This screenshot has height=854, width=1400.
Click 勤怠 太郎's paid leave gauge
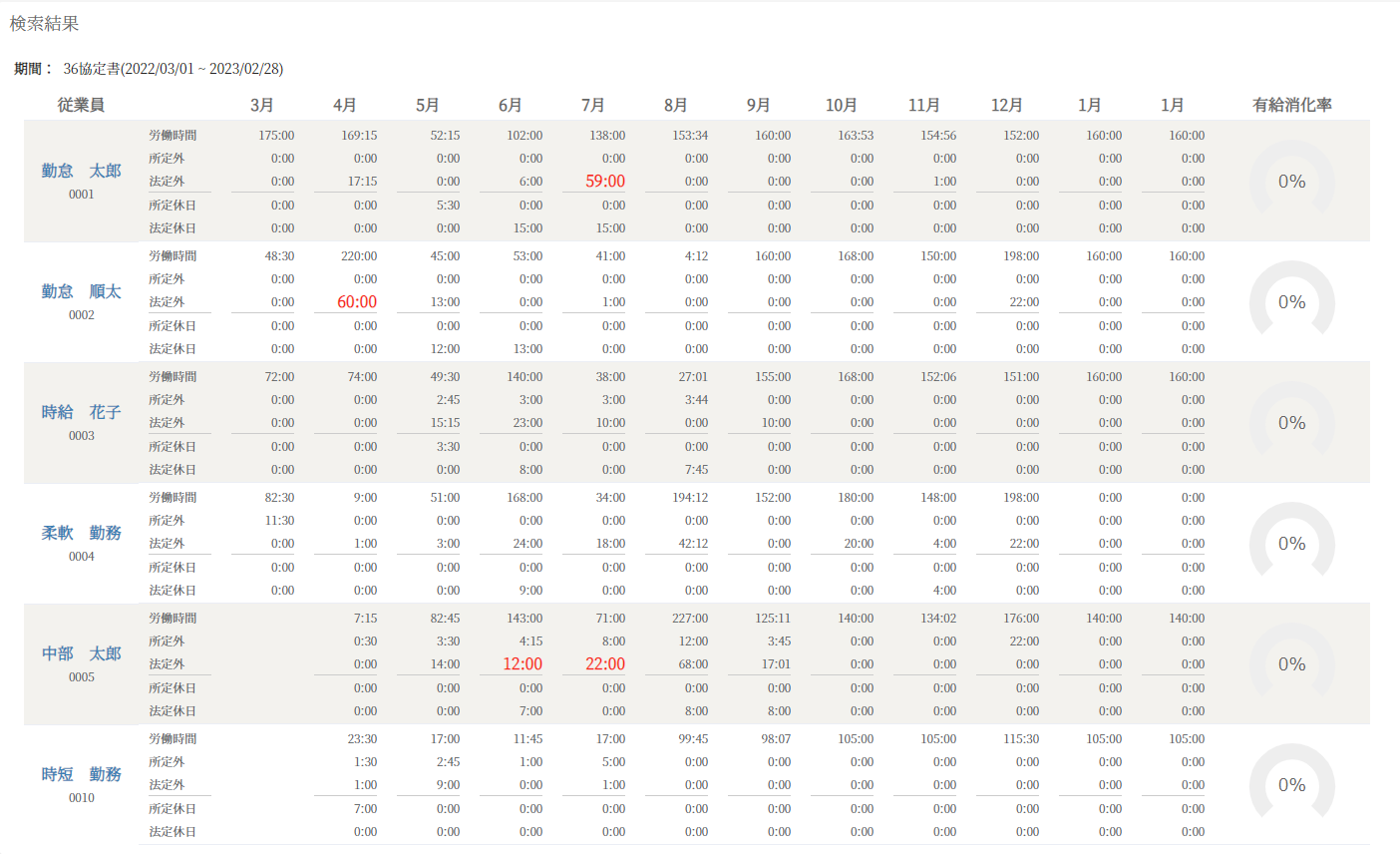[x=1291, y=181]
